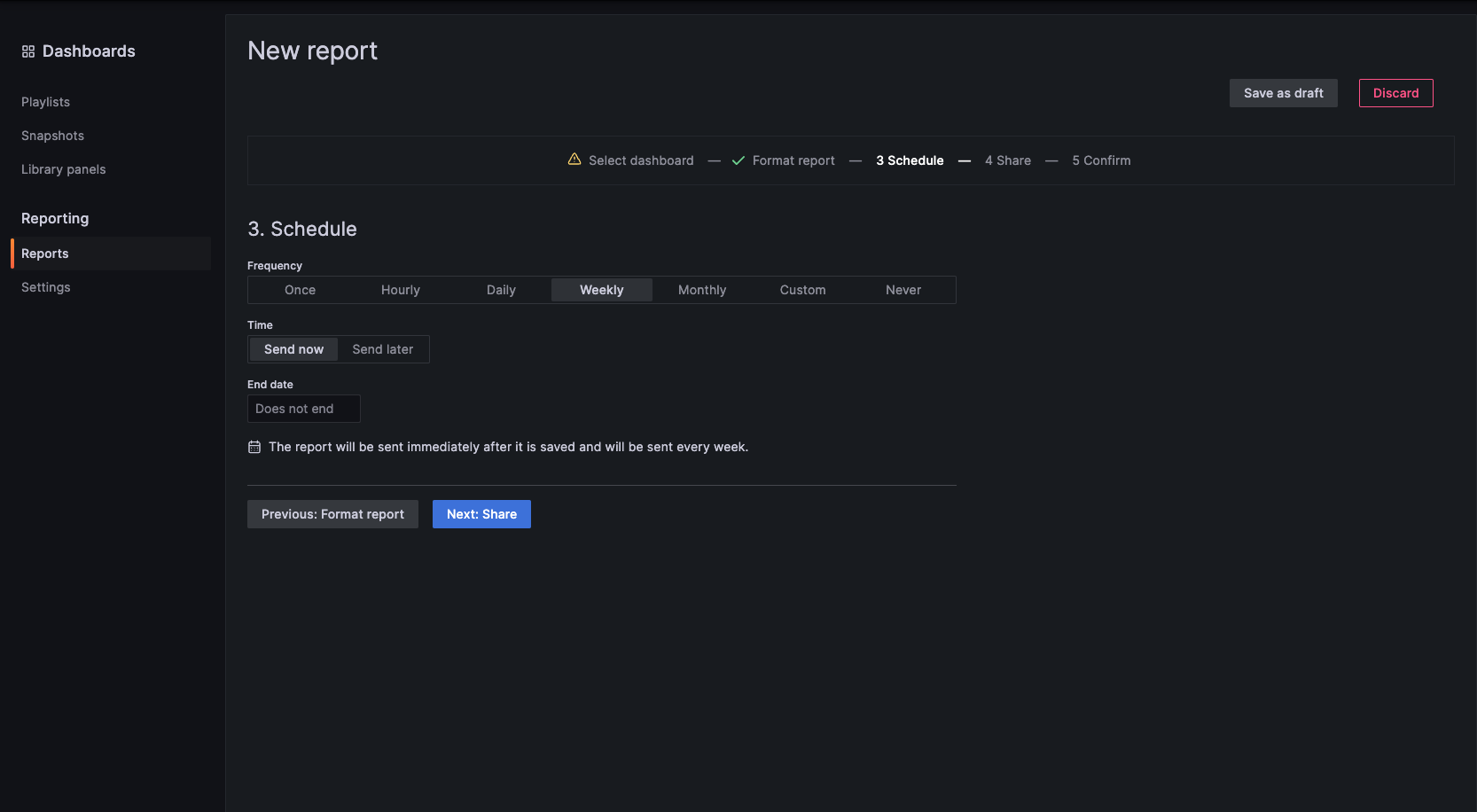Open the End date field
The image size is (1477, 812).
303,409
